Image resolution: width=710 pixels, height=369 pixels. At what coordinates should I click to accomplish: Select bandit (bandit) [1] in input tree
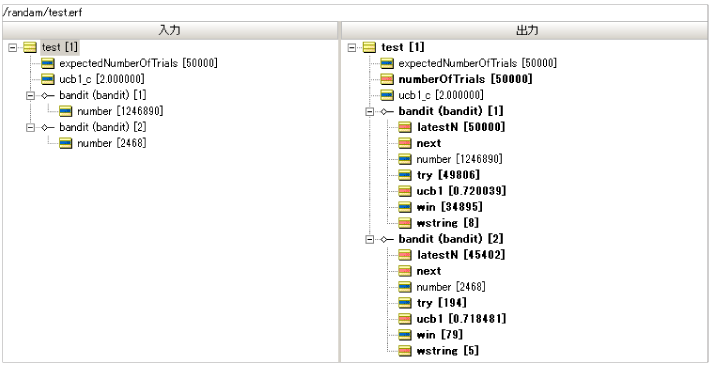103,95
